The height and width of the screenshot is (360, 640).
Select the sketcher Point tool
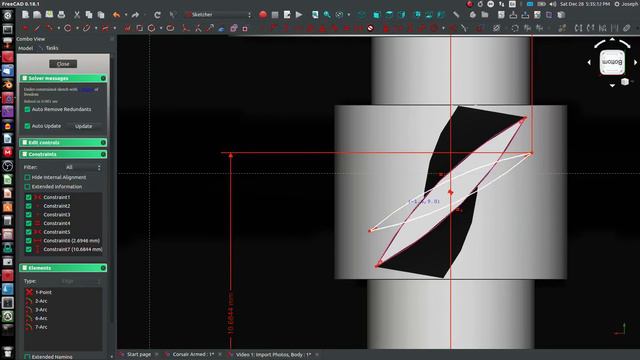point(25,28)
